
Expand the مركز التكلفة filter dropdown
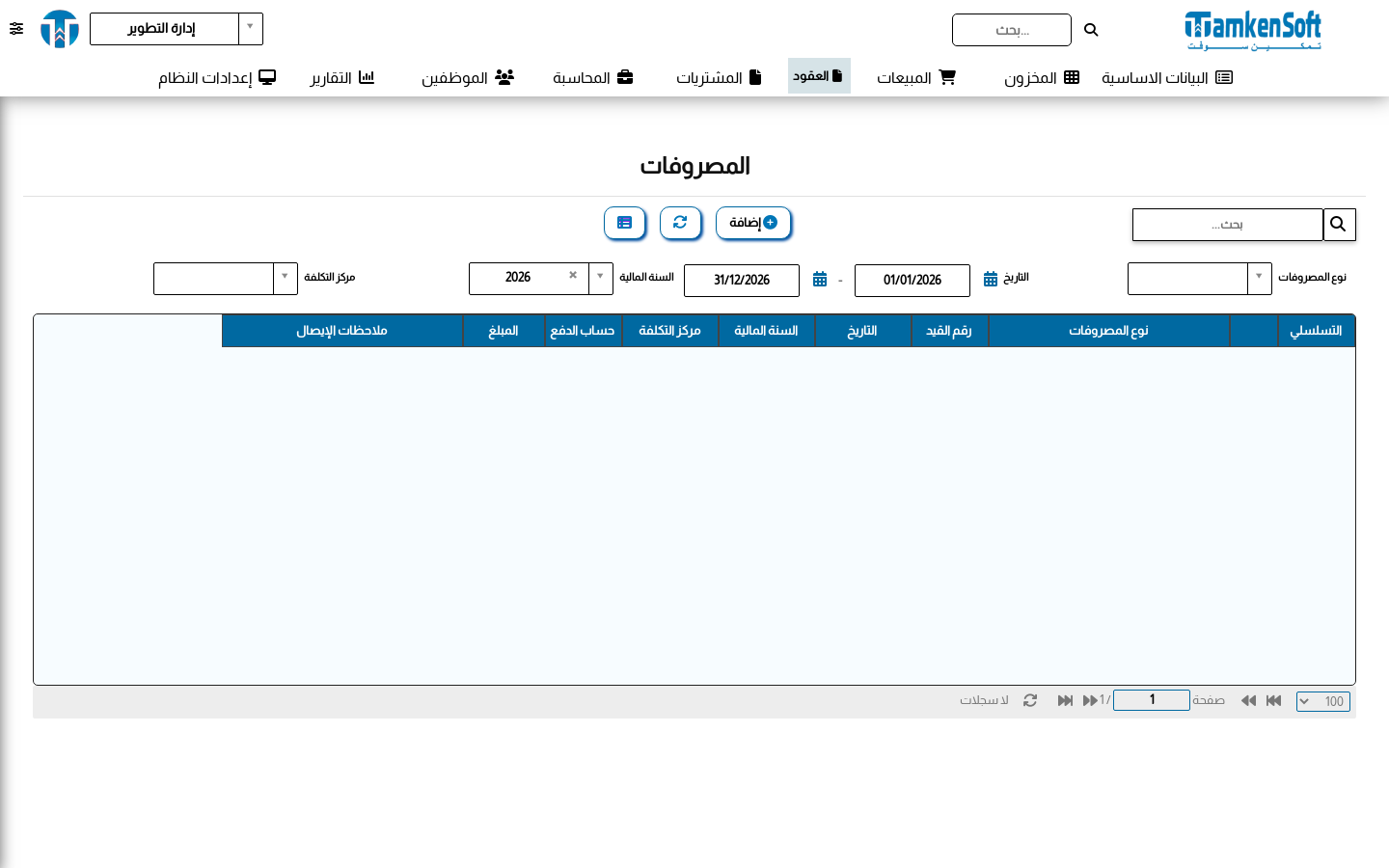click(286, 278)
